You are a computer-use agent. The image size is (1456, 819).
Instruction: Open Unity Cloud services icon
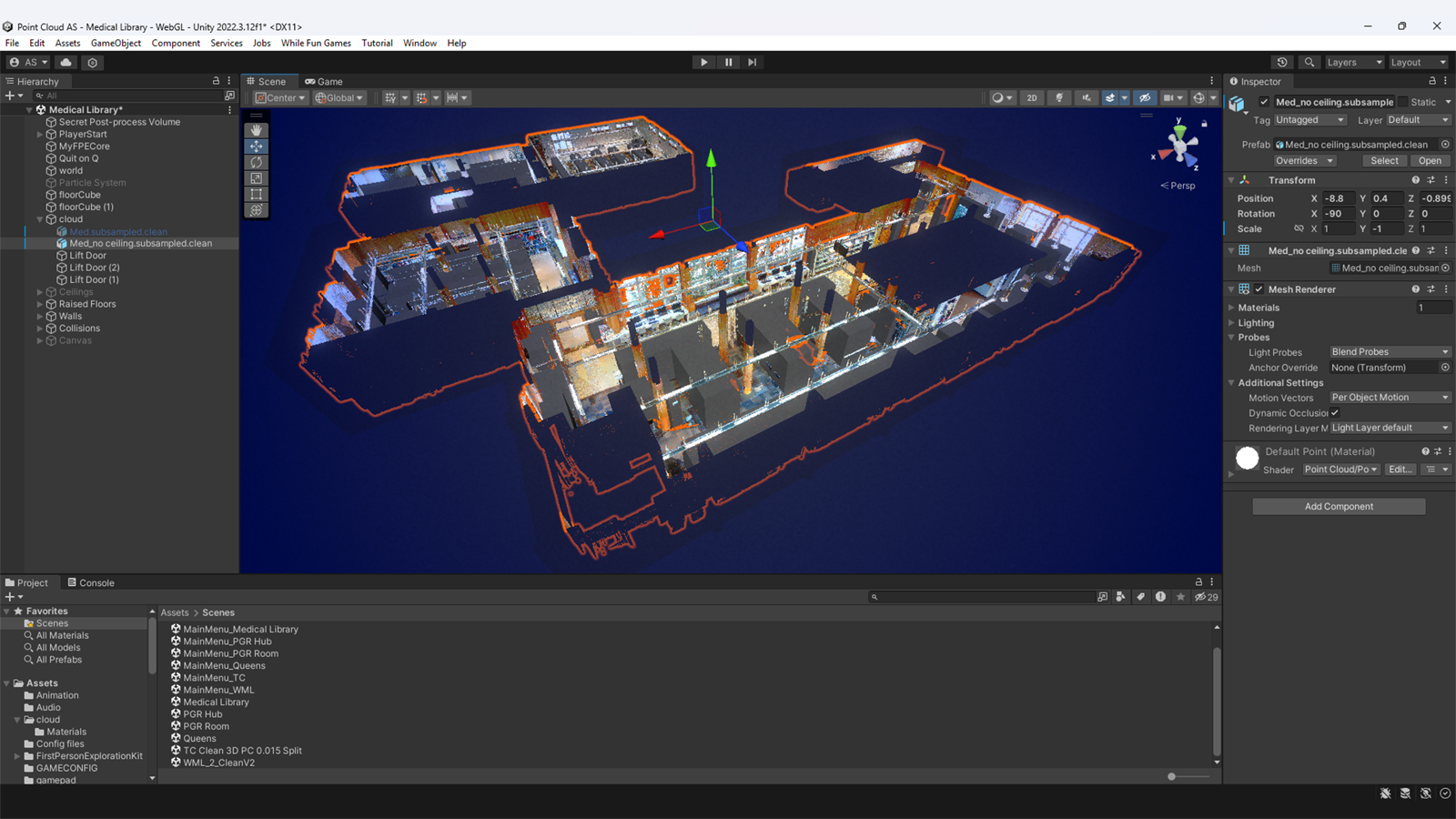point(66,63)
